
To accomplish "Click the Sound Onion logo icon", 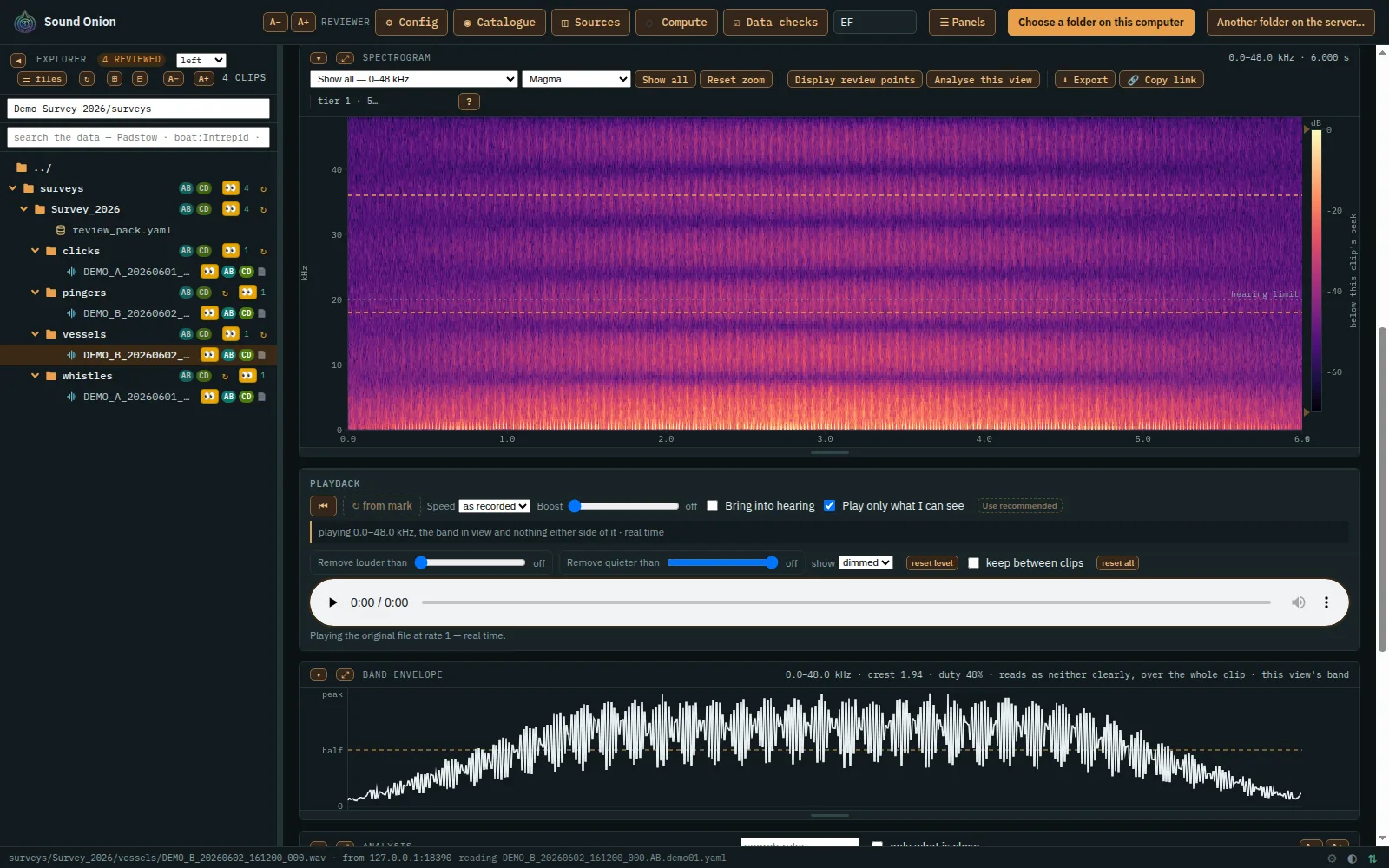I will pos(25,22).
